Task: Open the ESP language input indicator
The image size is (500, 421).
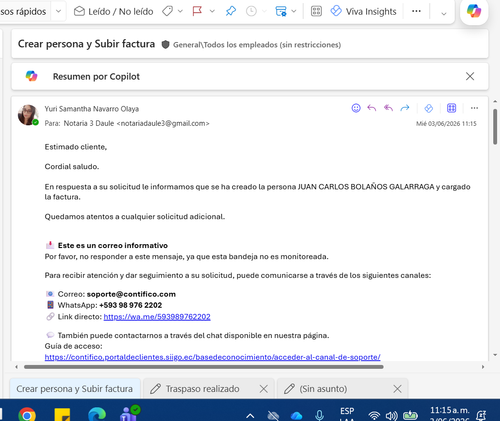Action: pyautogui.click(x=347, y=413)
